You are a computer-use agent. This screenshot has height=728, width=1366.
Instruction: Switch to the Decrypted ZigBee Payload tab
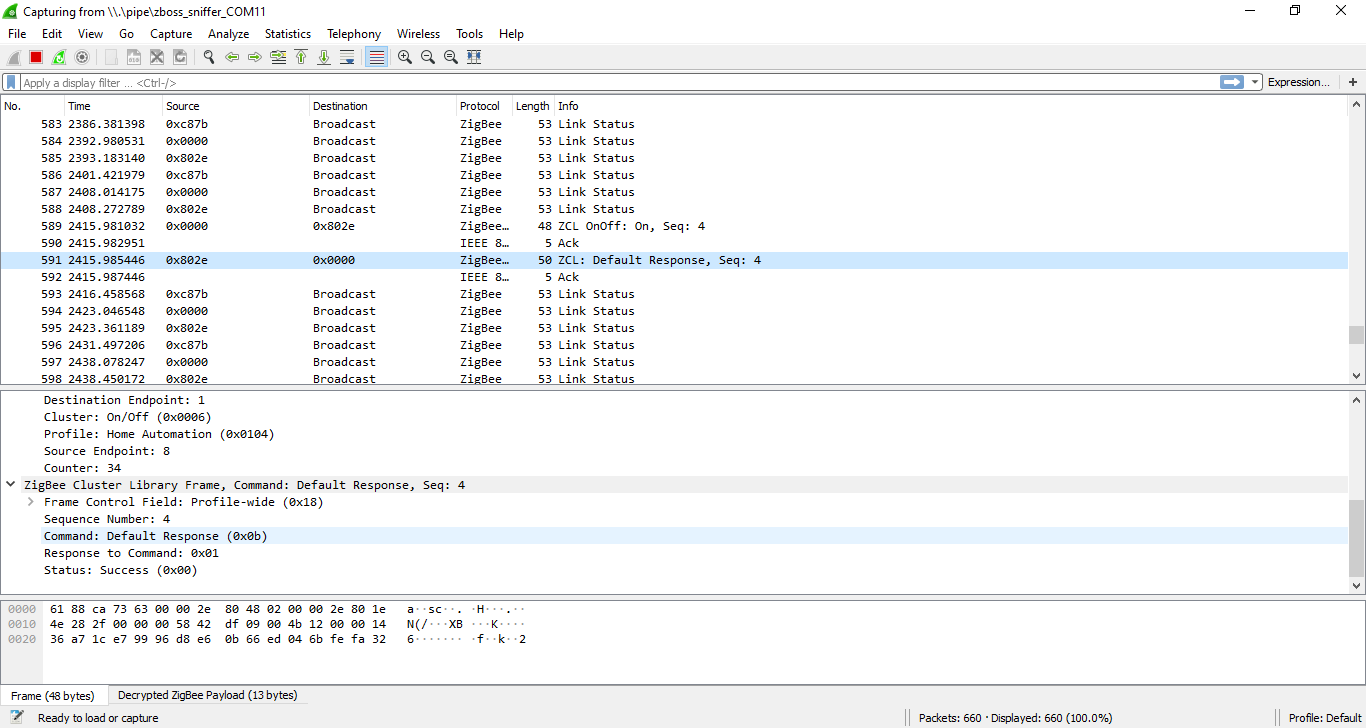(206, 694)
